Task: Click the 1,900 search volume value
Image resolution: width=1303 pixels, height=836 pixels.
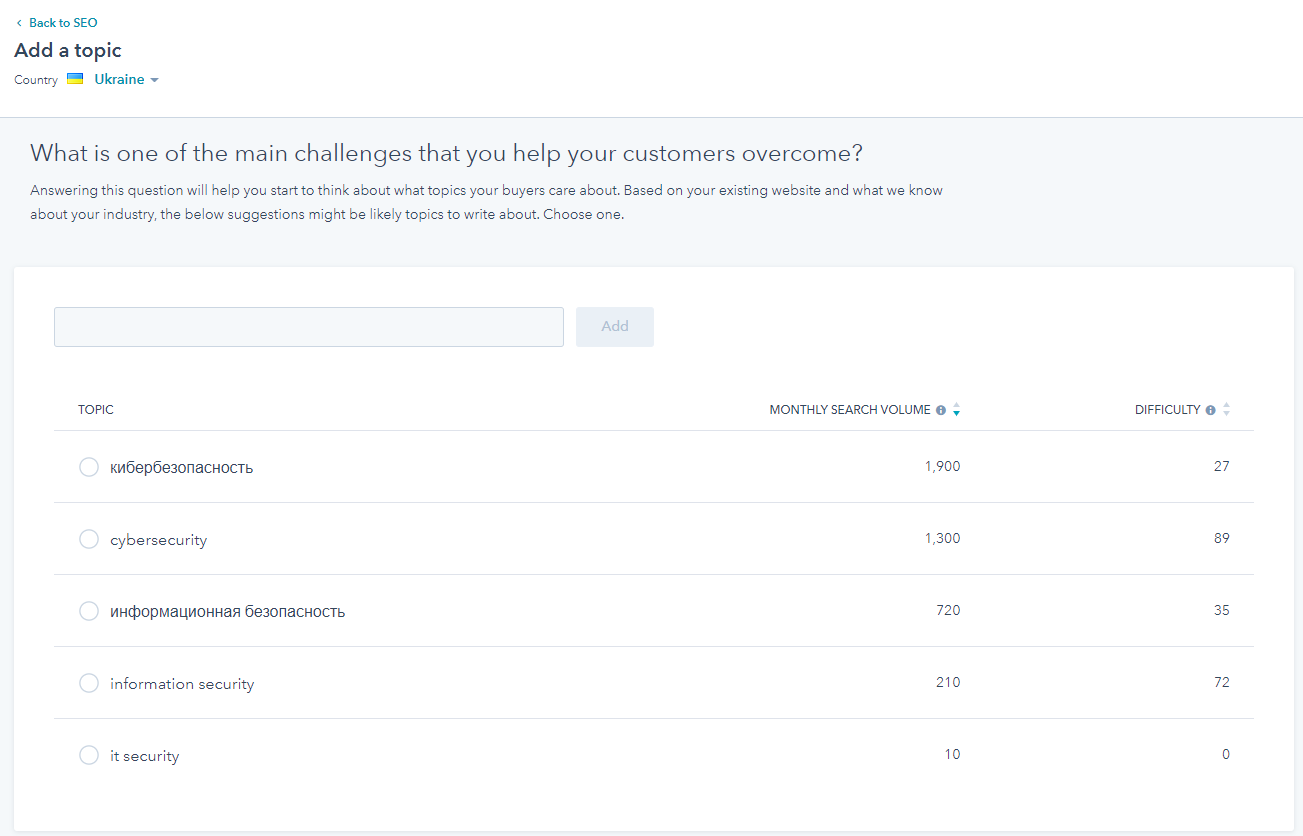Action: 942,466
